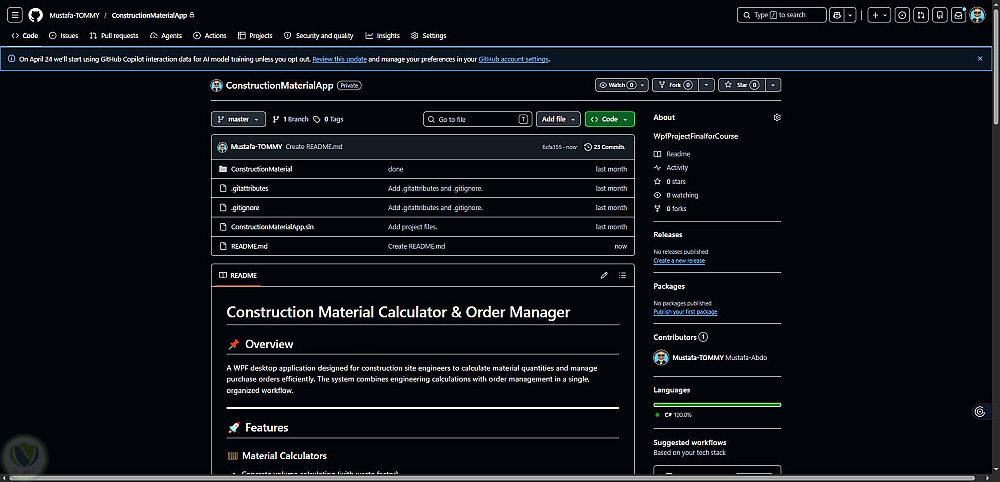This screenshot has height=482, width=1000.
Task: Go to GitHub home via Octocat logo
Action: 36,15
